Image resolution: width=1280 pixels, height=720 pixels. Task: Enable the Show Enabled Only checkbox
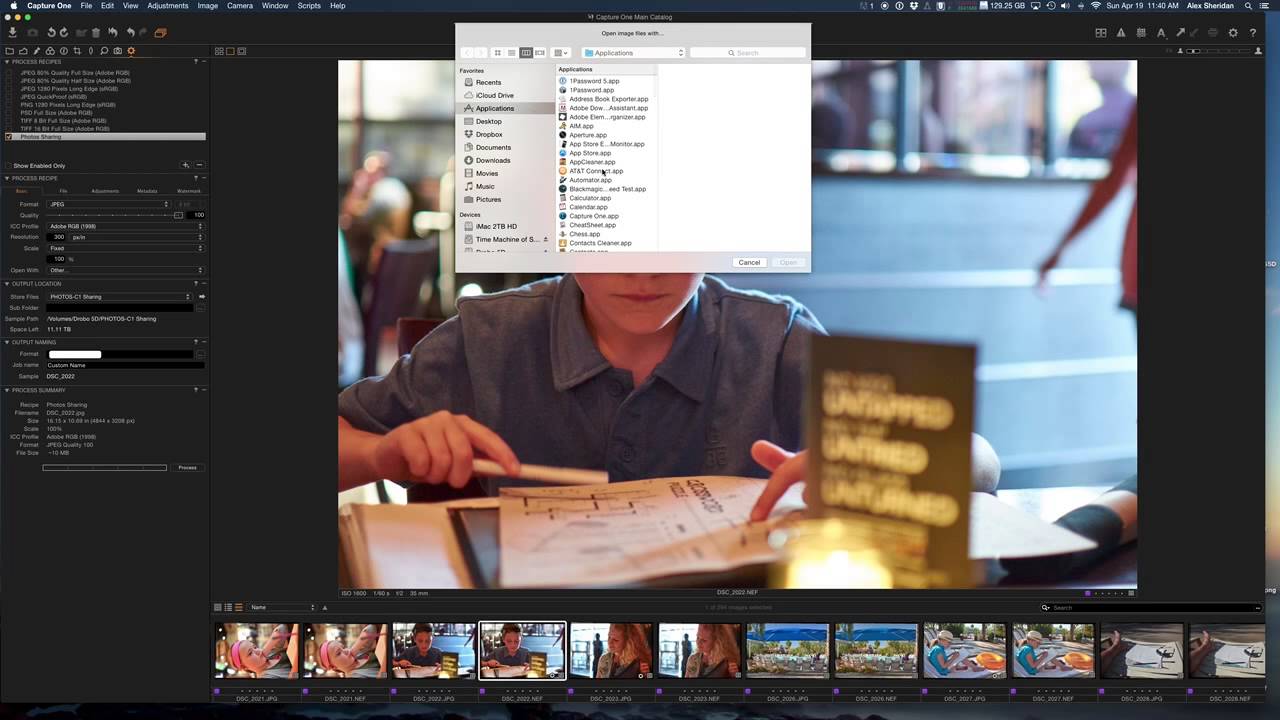click(9, 166)
